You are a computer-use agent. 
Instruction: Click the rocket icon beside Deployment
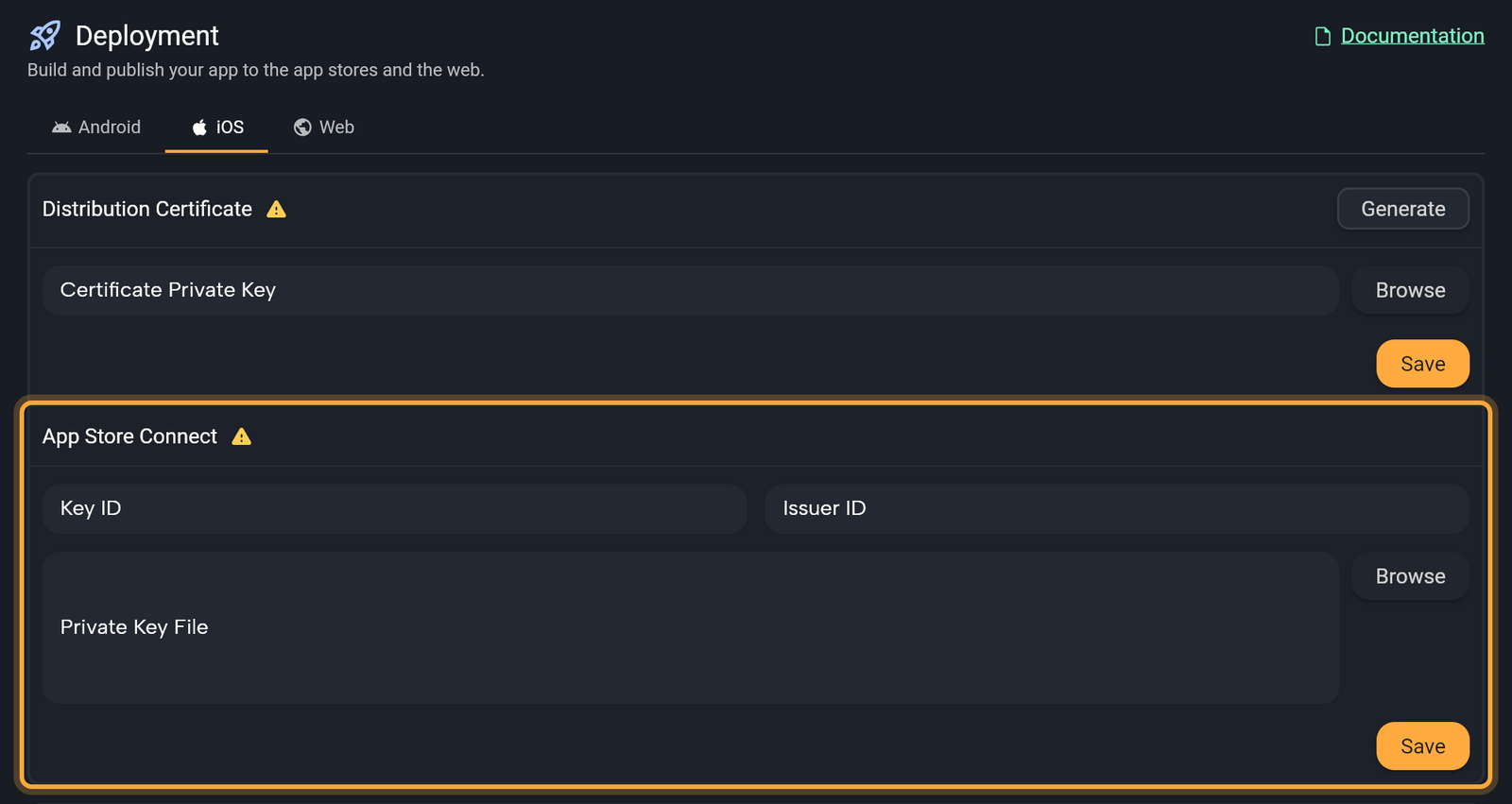[x=44, y=36]
